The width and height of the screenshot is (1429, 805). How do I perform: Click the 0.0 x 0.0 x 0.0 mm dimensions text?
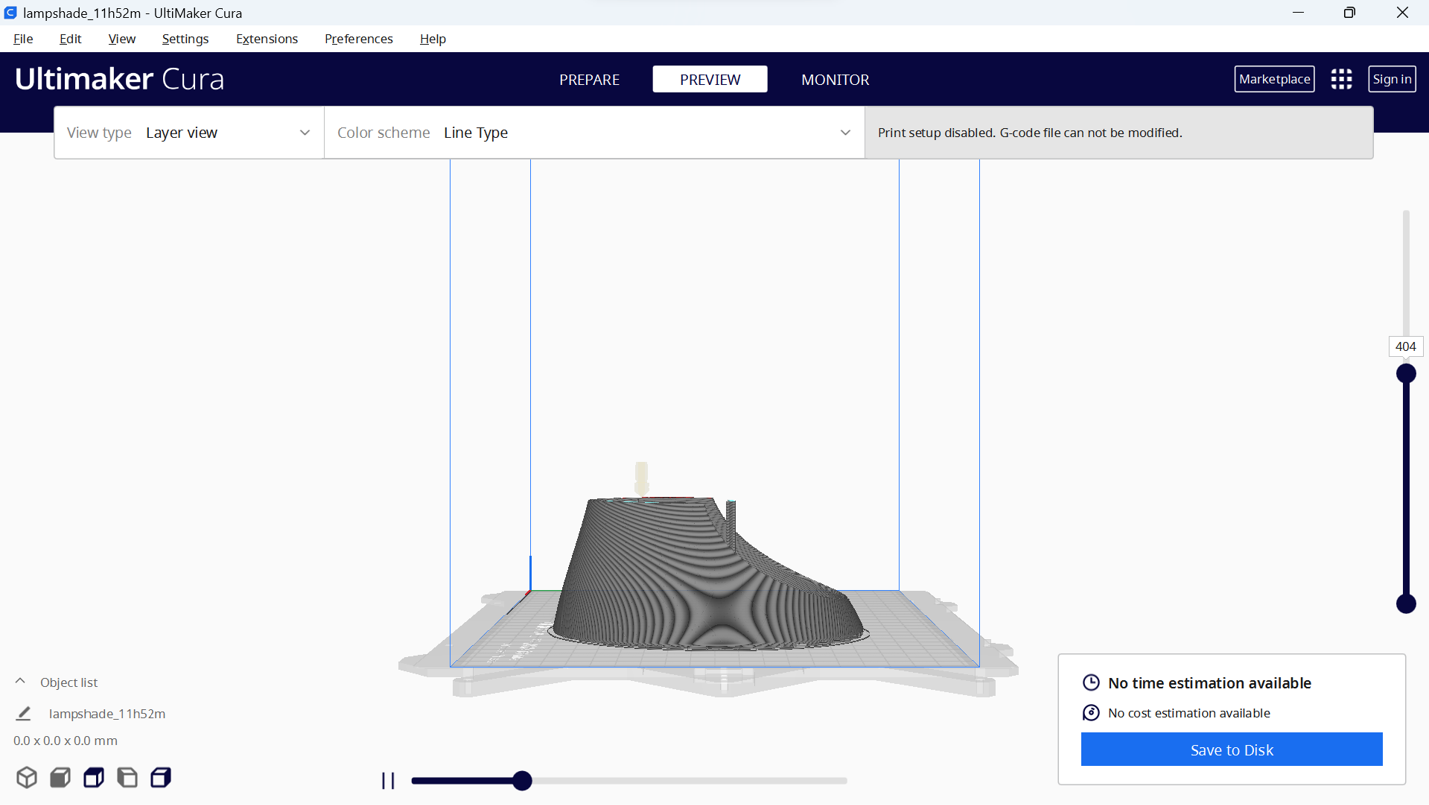pos(65,741)
